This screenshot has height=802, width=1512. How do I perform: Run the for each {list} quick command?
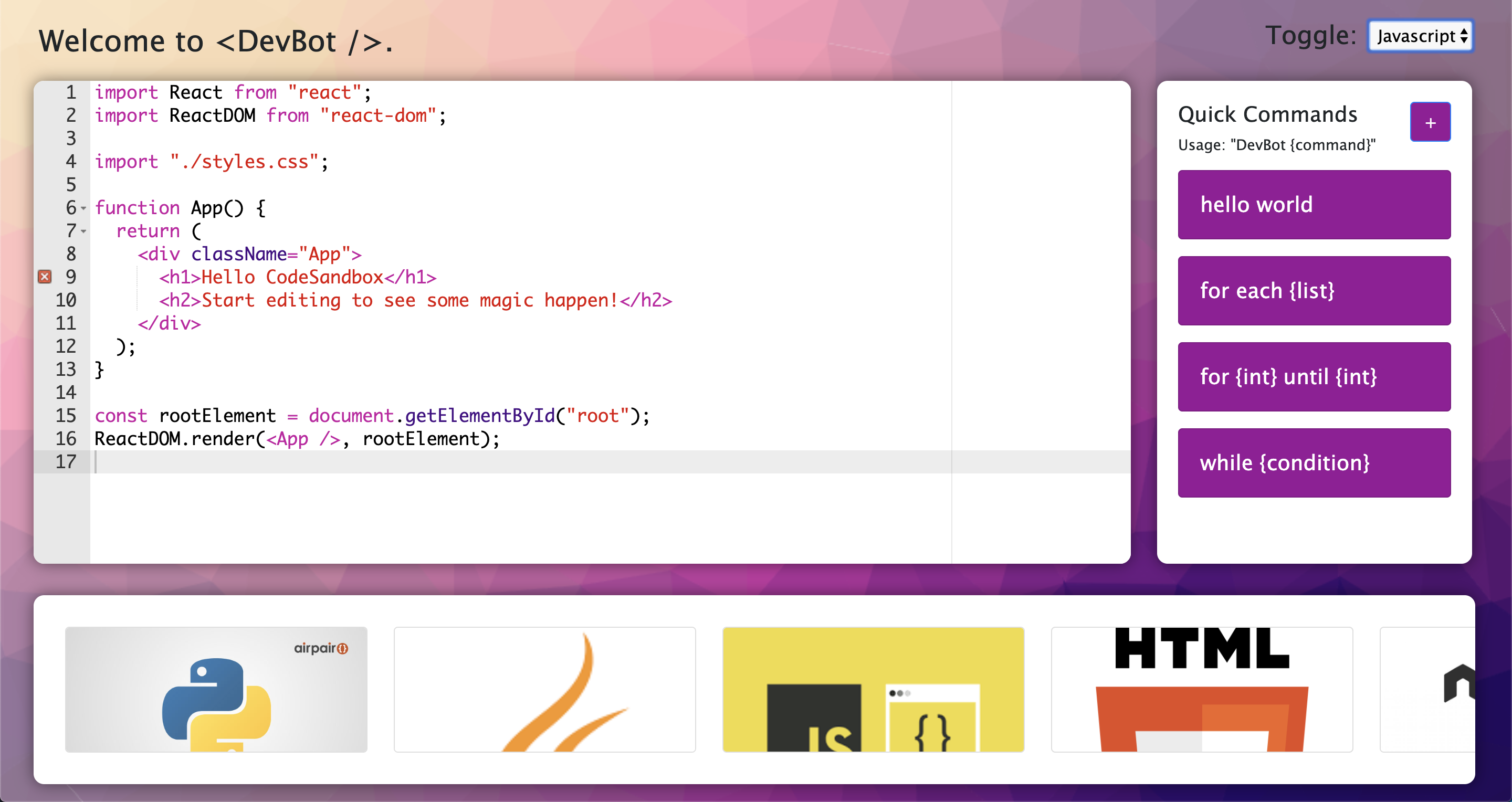1314,291
